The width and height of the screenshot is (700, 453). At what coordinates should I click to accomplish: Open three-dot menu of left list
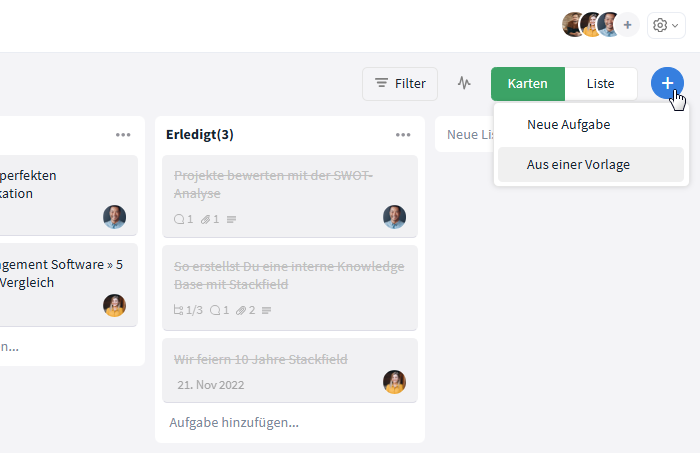pyautogui.click(x=123, y=135)
